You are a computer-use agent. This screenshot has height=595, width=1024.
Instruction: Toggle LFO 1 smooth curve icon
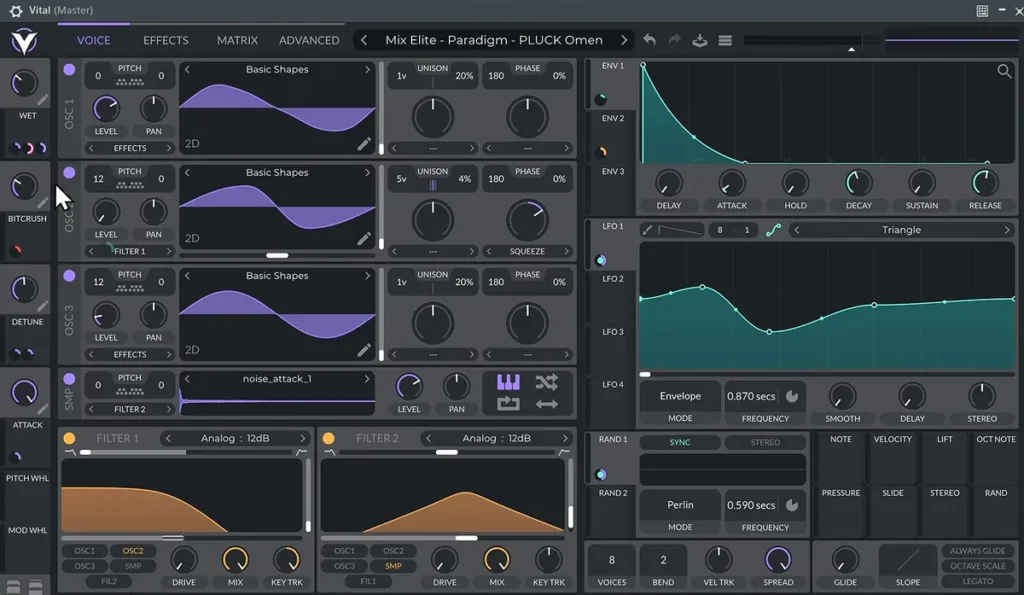773,230
